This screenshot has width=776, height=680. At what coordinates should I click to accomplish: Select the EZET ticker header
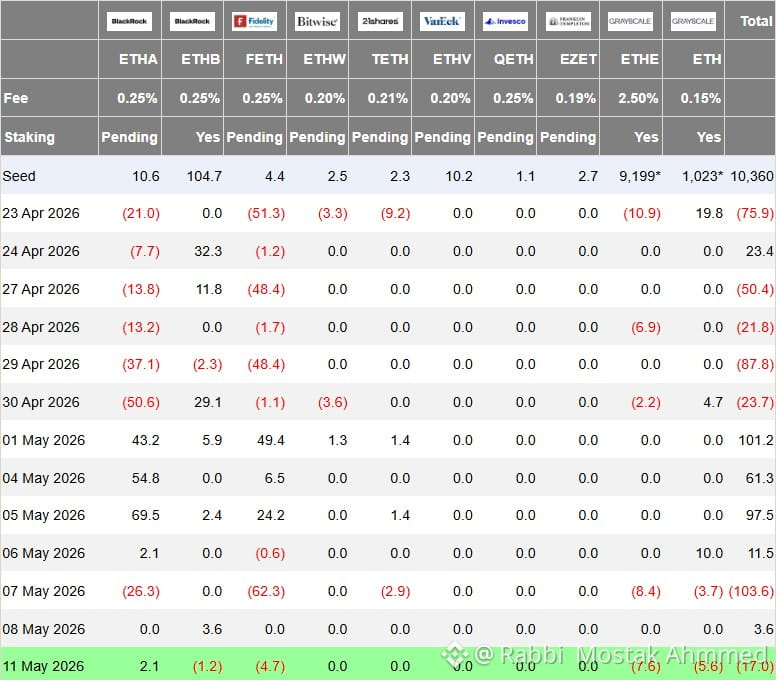578,59
